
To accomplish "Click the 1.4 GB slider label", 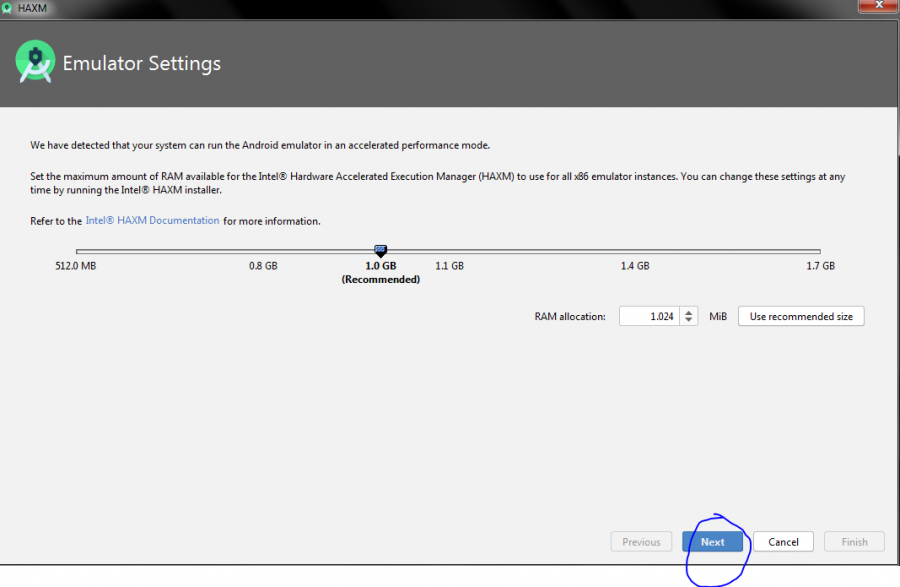I will [635, 266].
